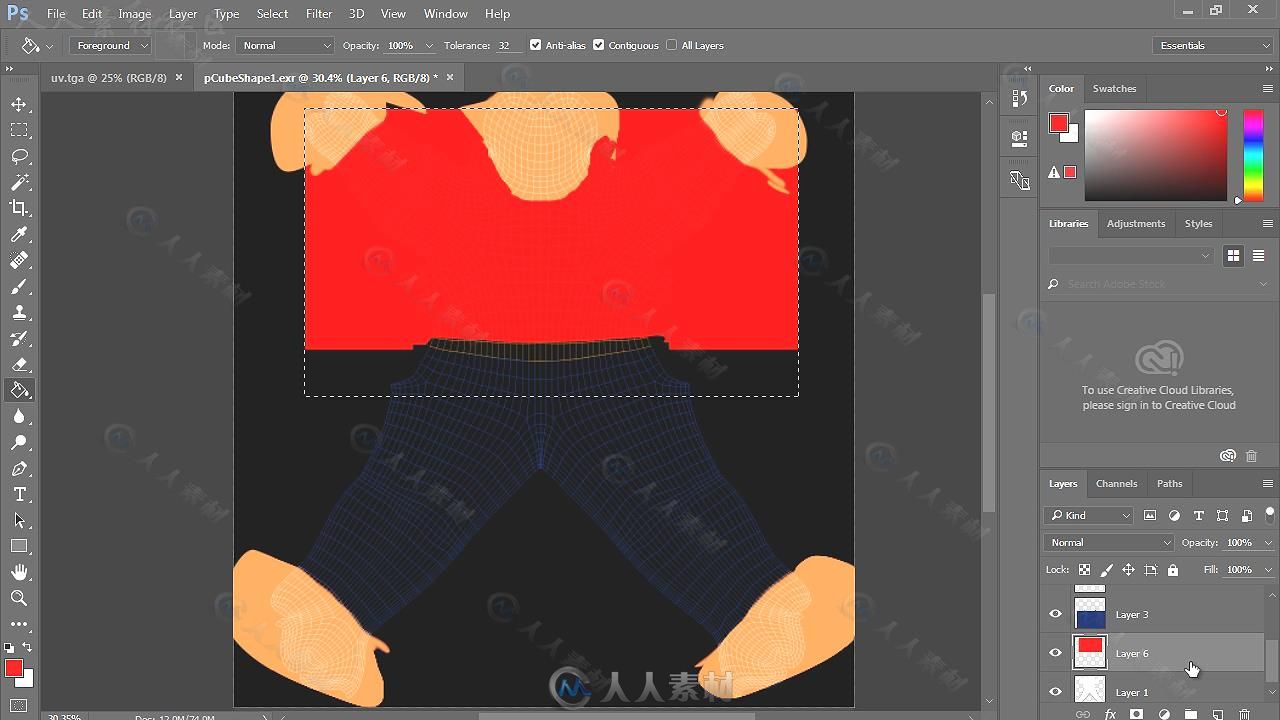Select the Hand tool
Image resolution: width=1280 pixels, height=720 pixels.
pyautogui.click(x=19, y=572)
